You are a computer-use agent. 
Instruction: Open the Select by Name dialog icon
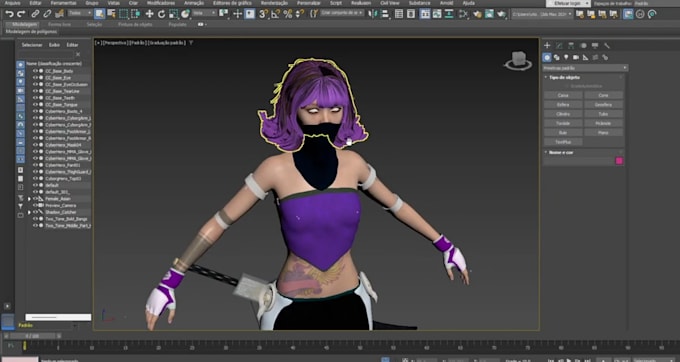111,14
